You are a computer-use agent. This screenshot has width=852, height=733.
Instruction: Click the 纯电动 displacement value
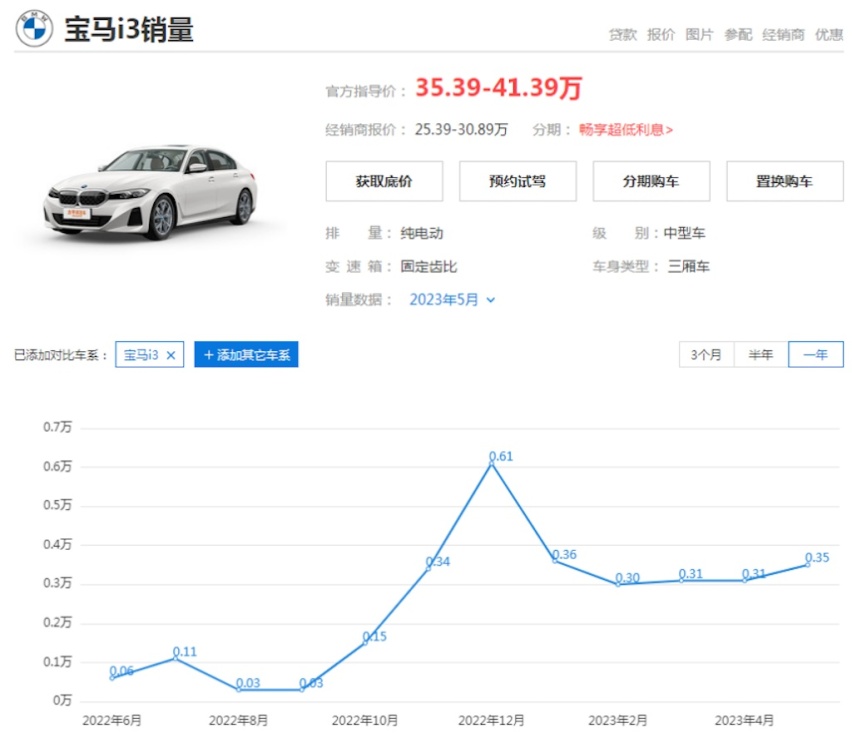point(422,233)
